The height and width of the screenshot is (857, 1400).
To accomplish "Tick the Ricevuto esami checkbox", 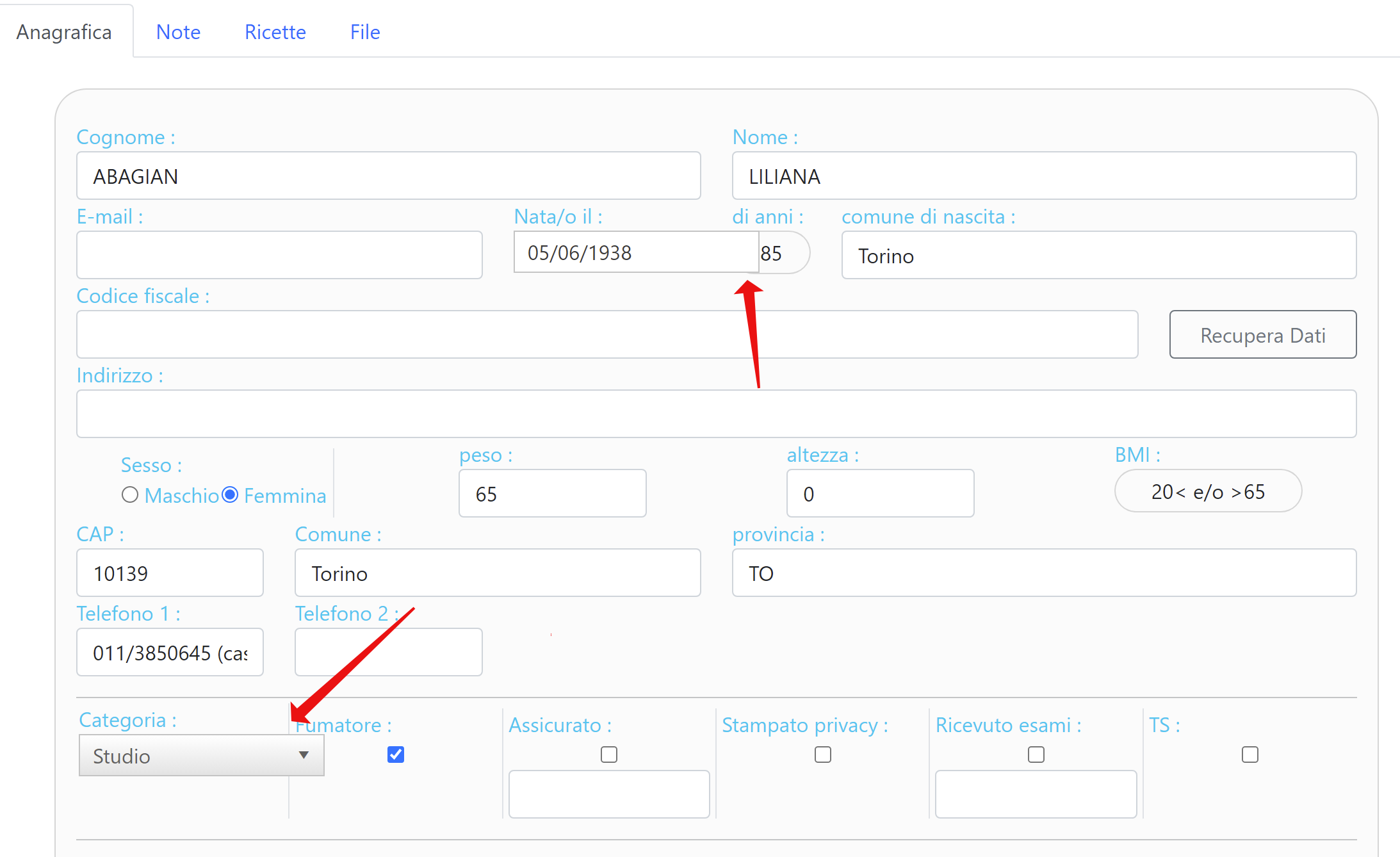I will point(1036,755).
